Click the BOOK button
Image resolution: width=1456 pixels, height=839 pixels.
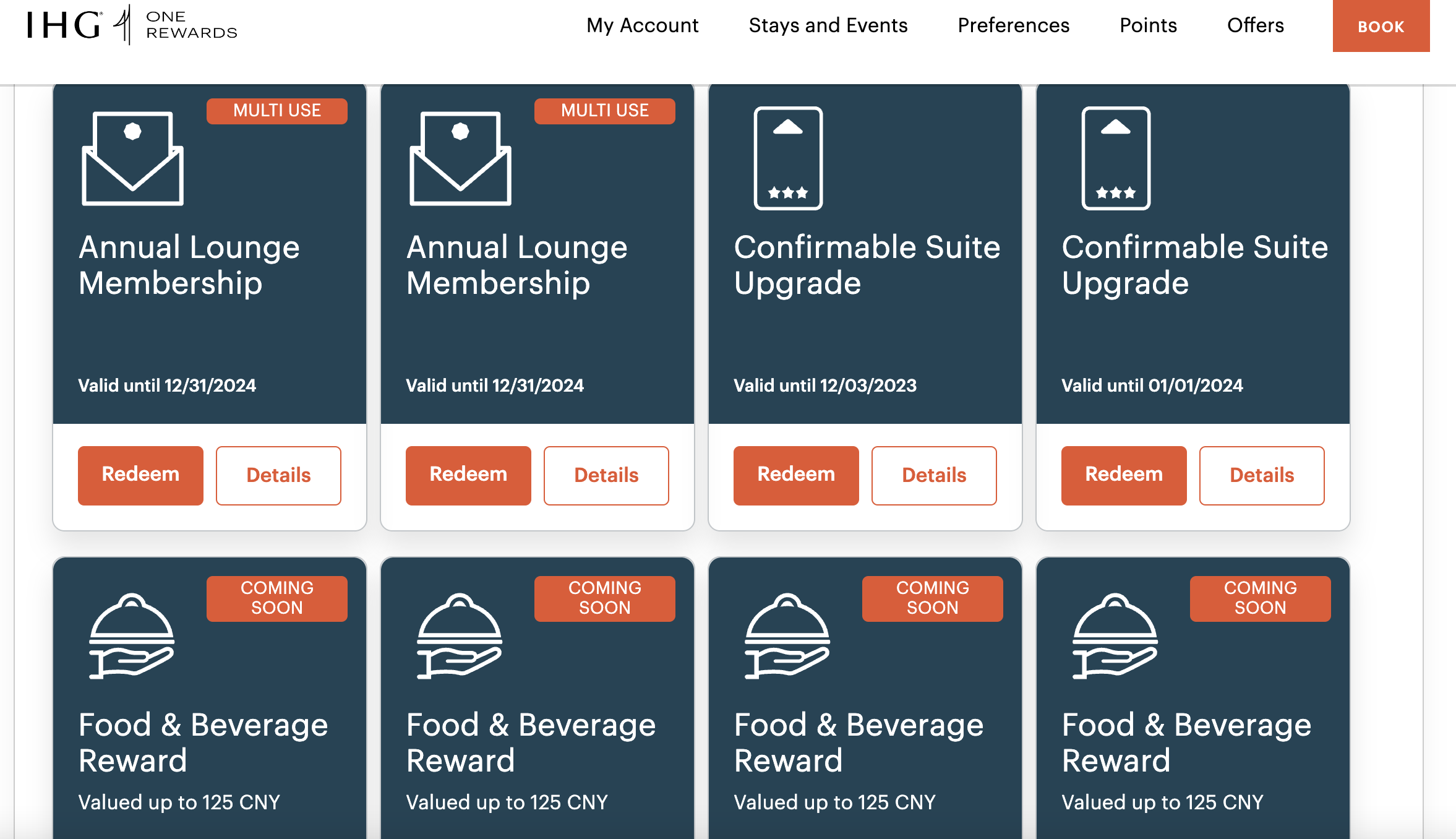(x=1381, y=26)
